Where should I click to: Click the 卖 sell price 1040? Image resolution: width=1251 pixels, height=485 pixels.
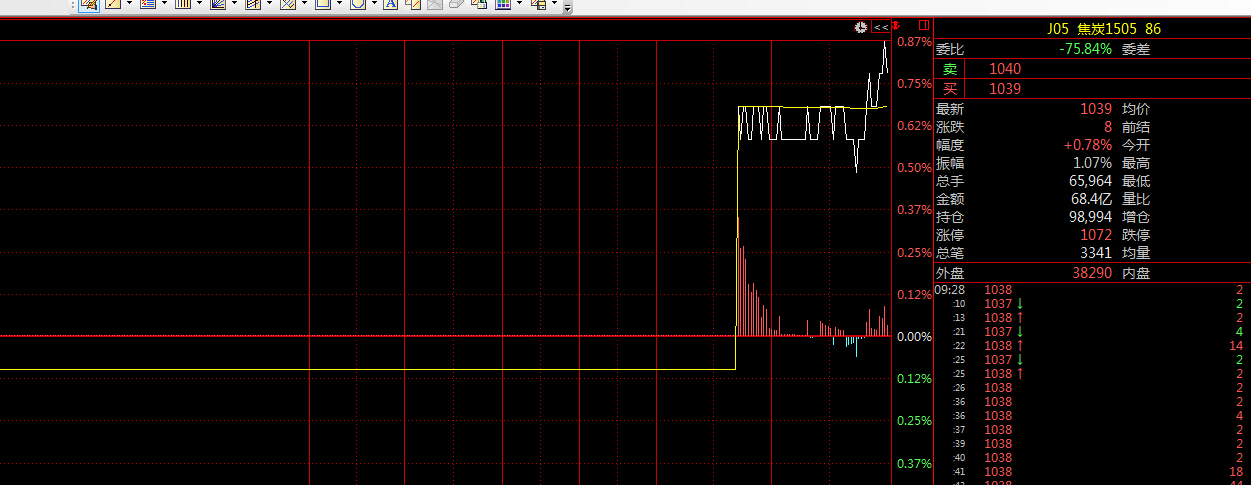pyautogui.click(x=1005, y=69)
